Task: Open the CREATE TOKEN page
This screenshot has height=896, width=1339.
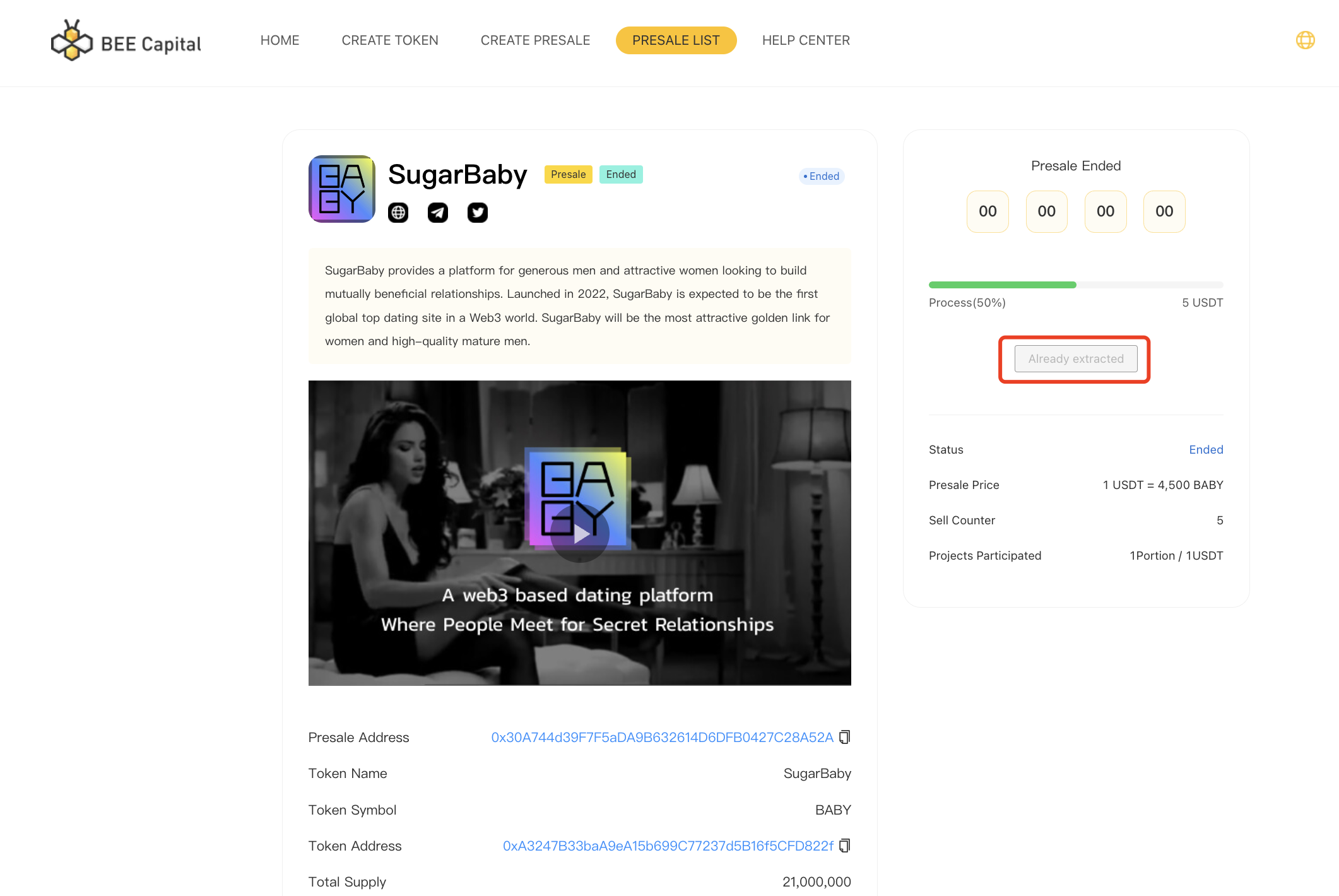Action: click(x=390, y=40)
